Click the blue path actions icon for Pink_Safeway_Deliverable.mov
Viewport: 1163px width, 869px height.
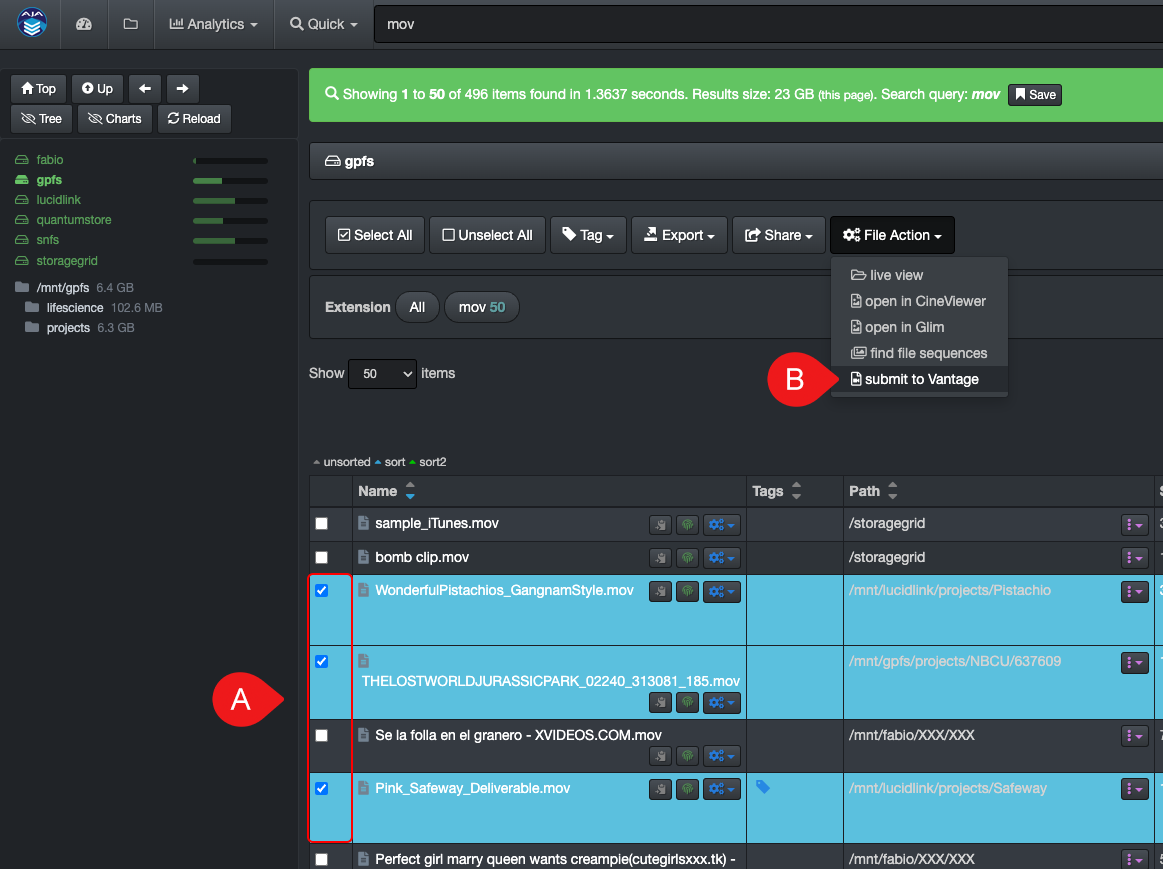coord(1135,789)
